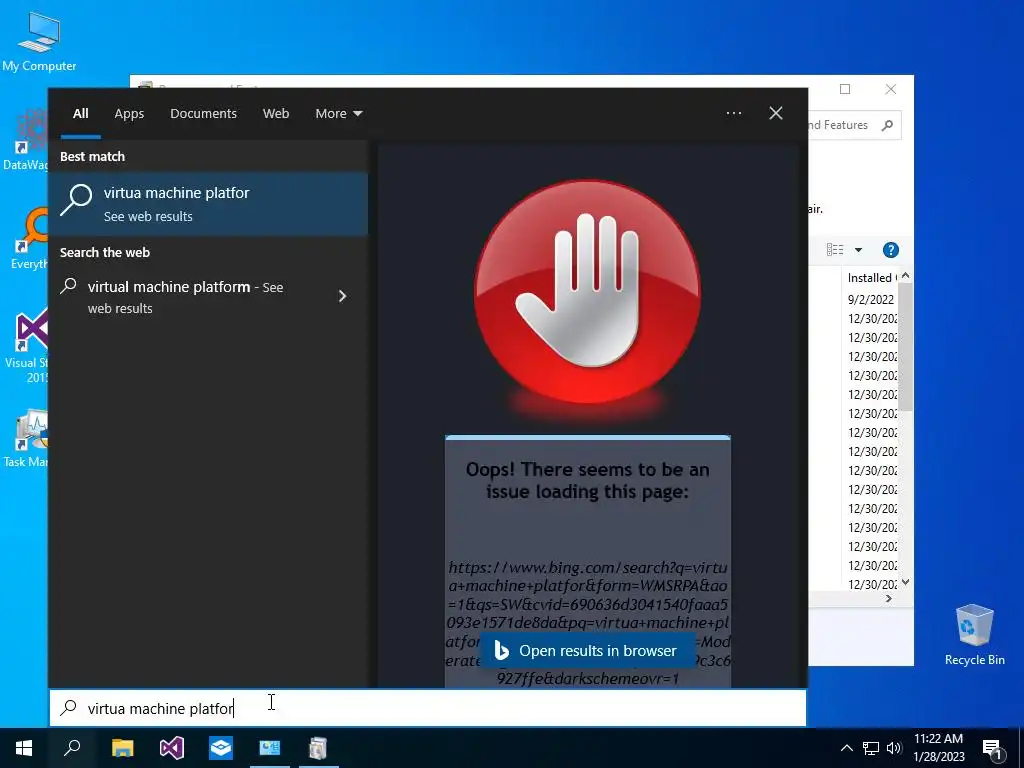Open My Computer desktop icon
Viewport: 1024px width, 768px height.
click(39, 40)
